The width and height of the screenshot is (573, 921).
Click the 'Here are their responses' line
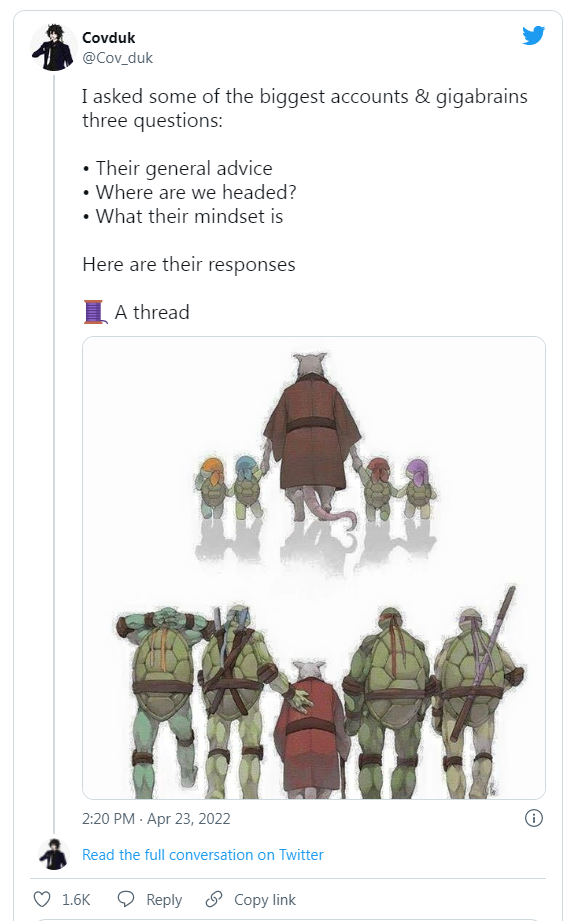click(189, 265)
